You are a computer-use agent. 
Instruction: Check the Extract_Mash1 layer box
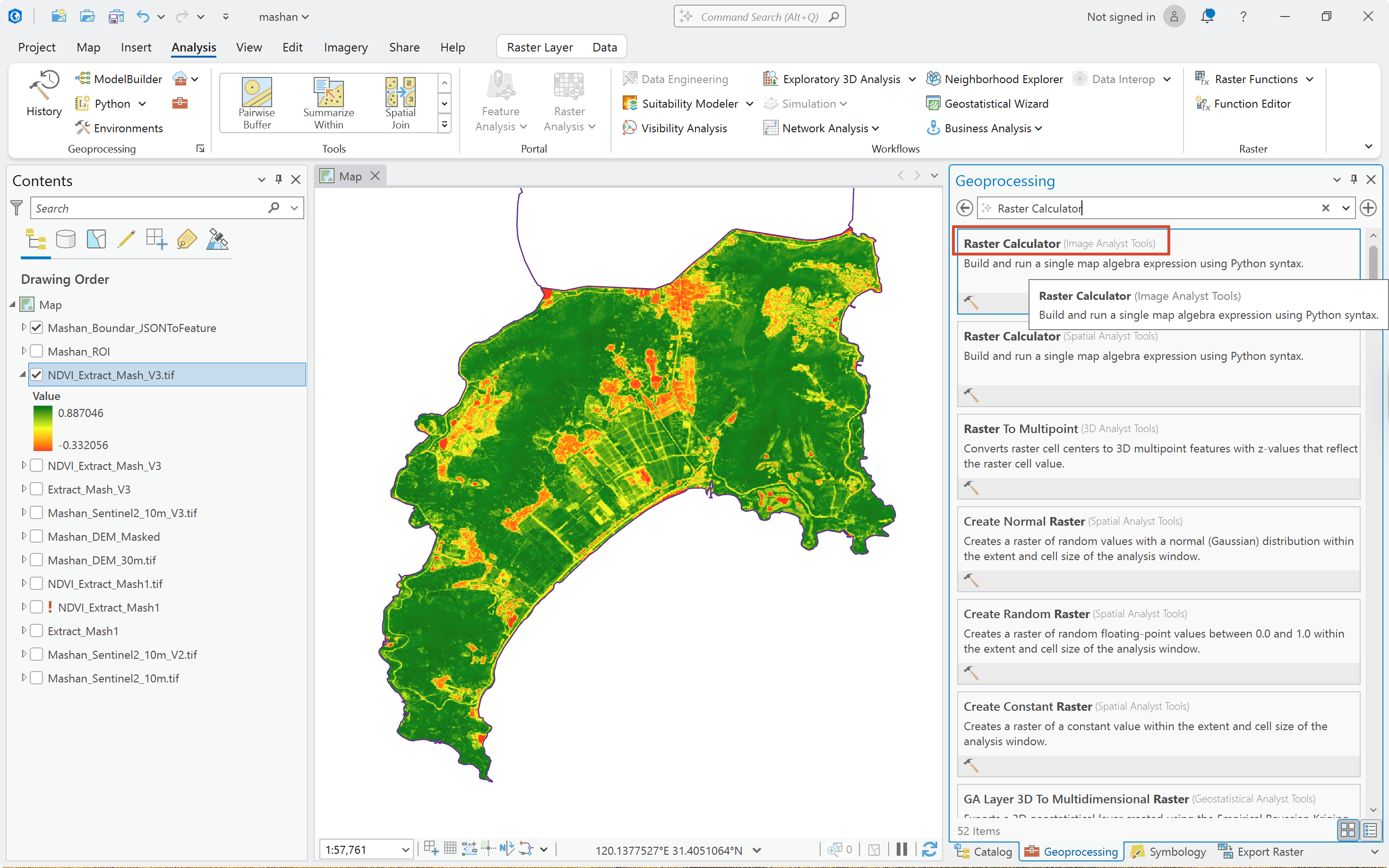[37, 631]
